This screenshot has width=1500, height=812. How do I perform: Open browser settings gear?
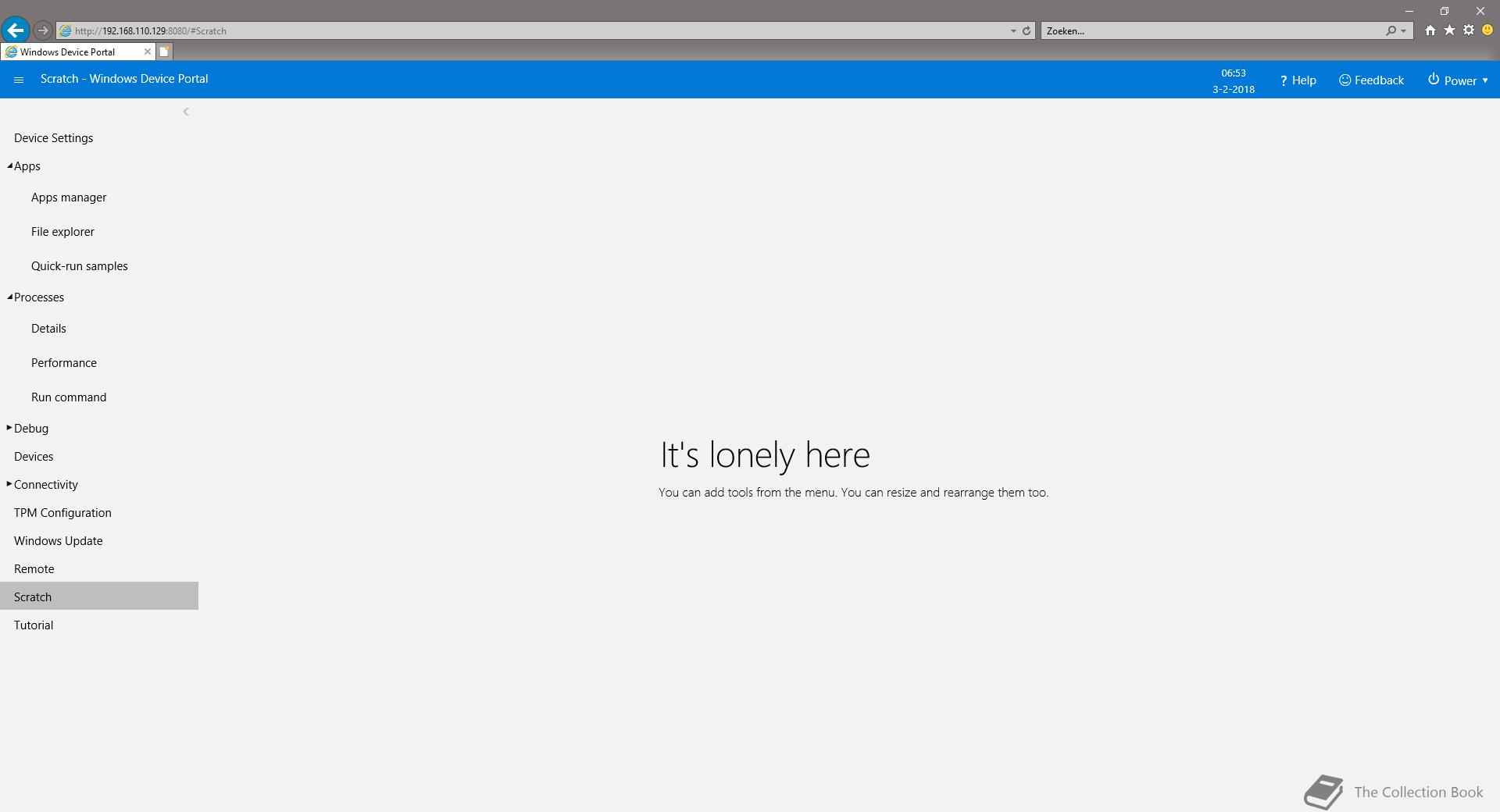1469,30
